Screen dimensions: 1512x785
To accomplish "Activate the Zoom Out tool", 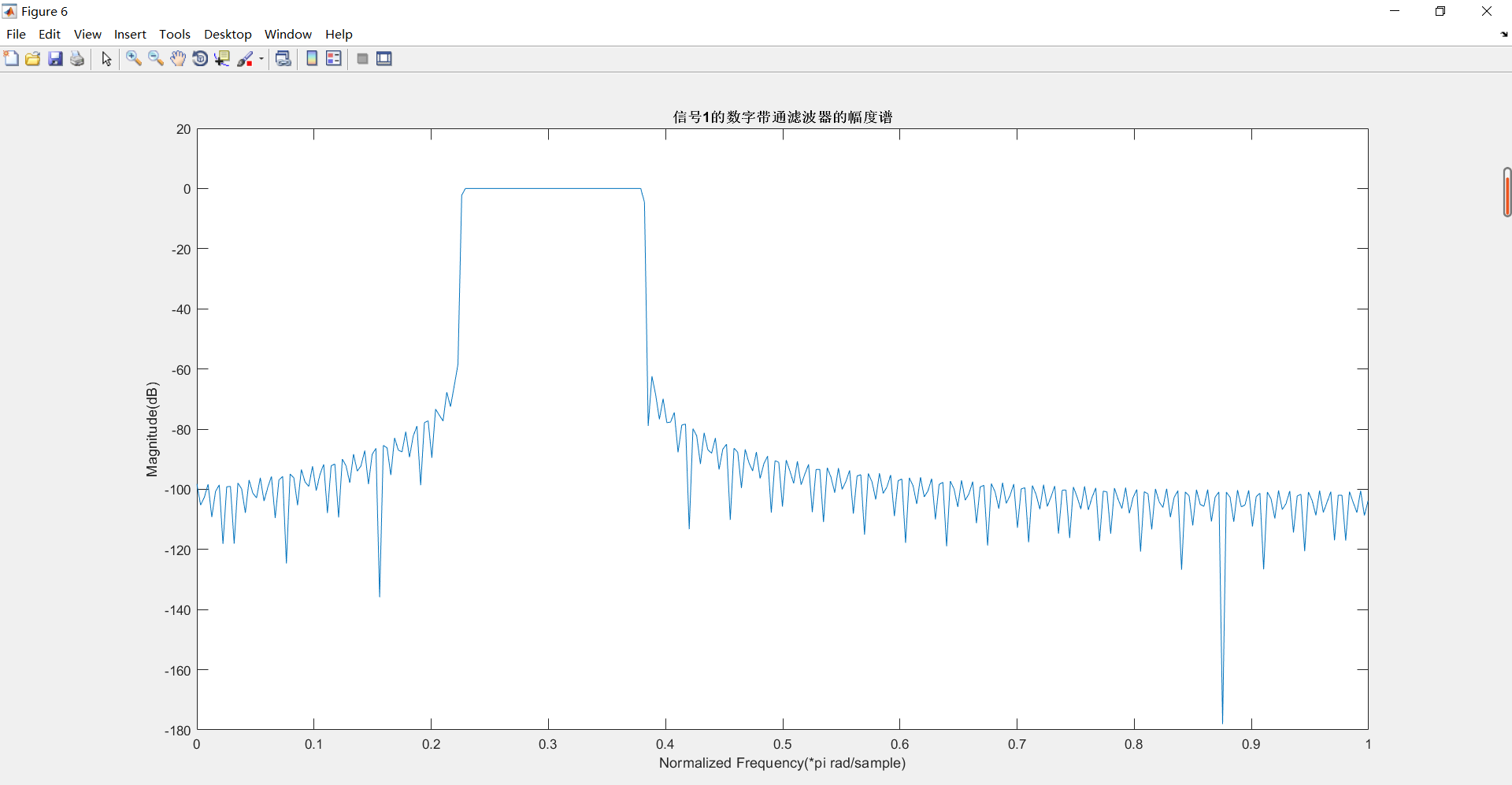I will coord(156,59).
